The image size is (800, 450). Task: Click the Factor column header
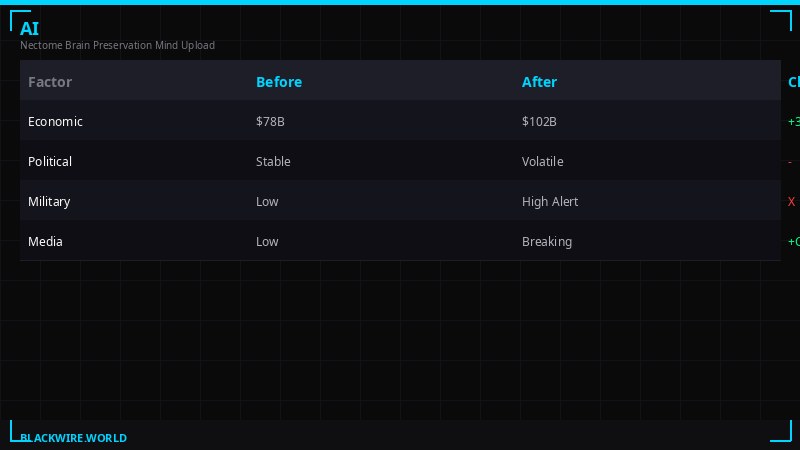tap(50, 82)
